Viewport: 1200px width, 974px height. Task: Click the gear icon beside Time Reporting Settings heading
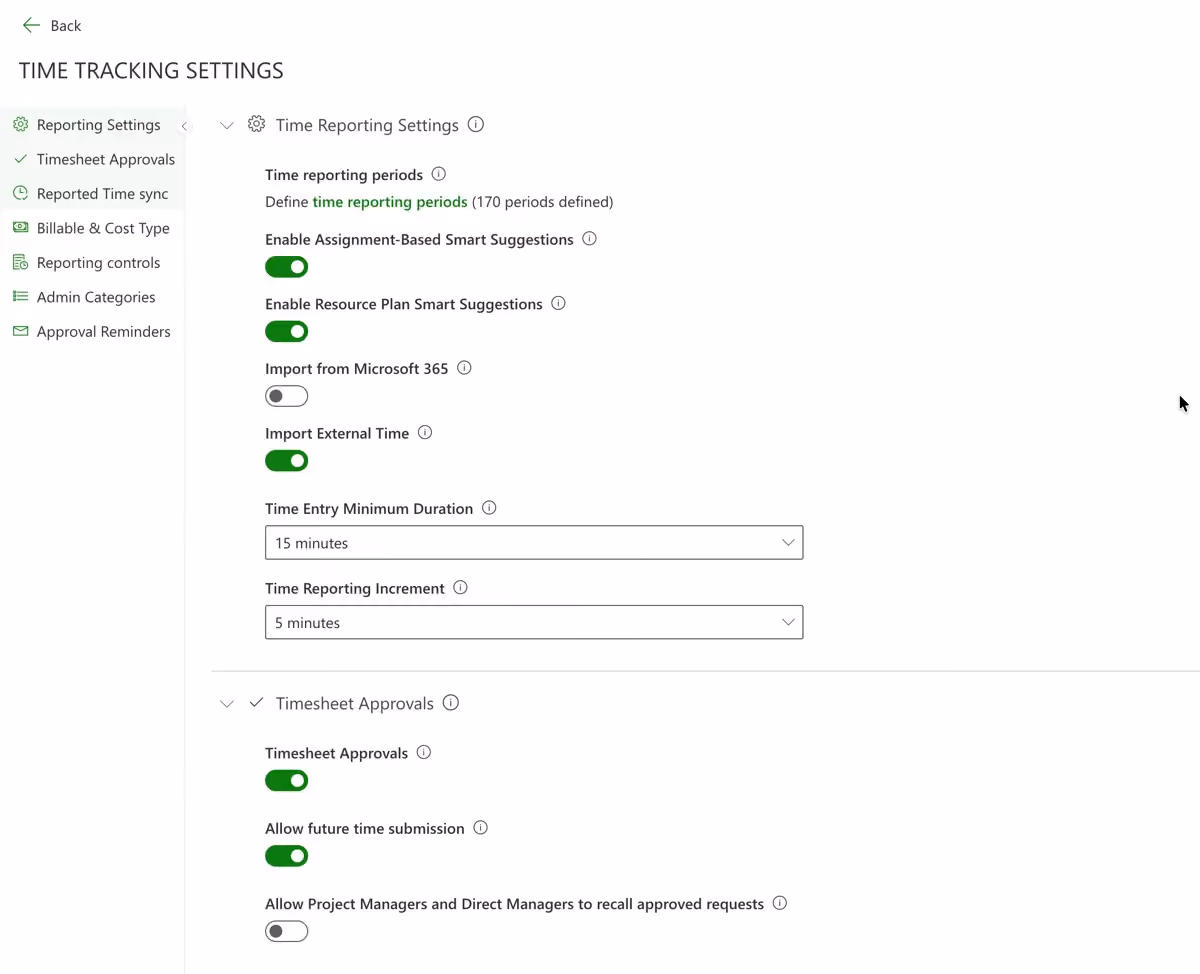click(x=257, y=124)
